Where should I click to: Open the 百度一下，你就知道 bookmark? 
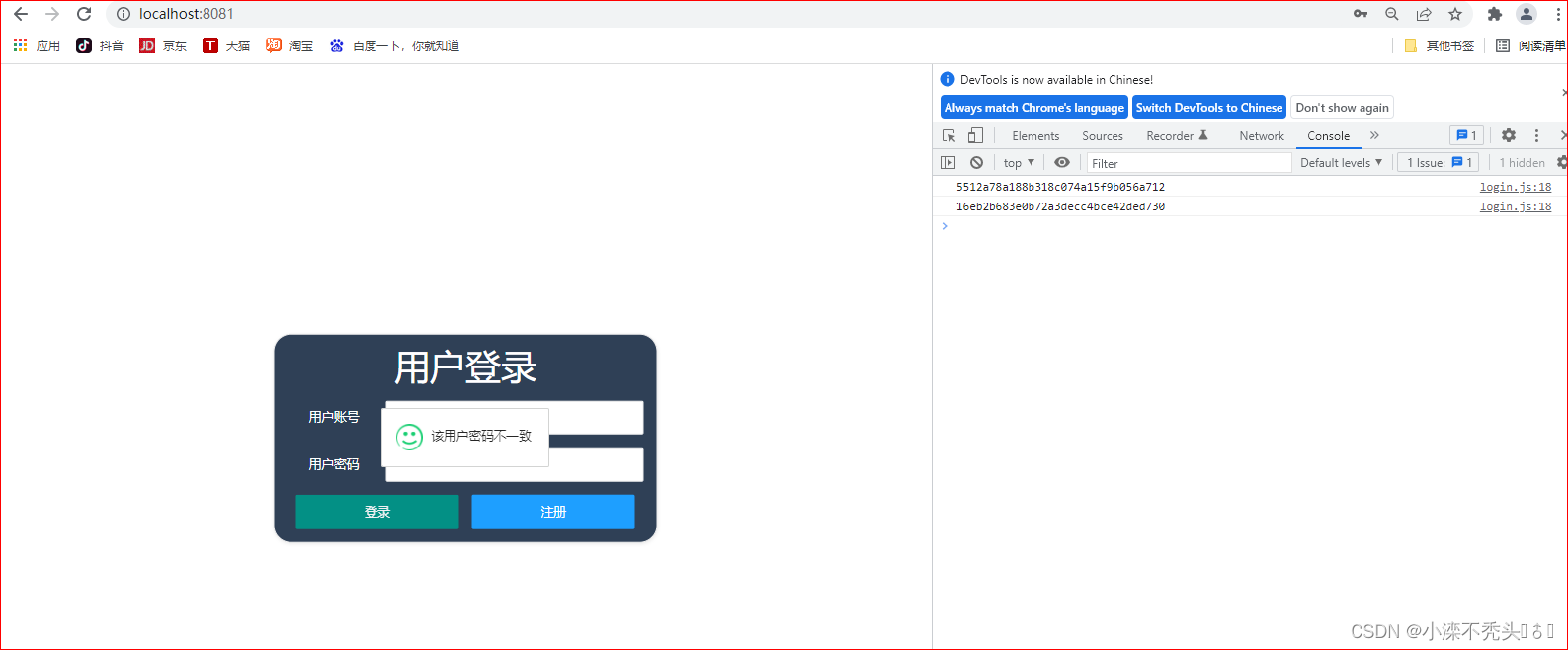click(394, 45)
